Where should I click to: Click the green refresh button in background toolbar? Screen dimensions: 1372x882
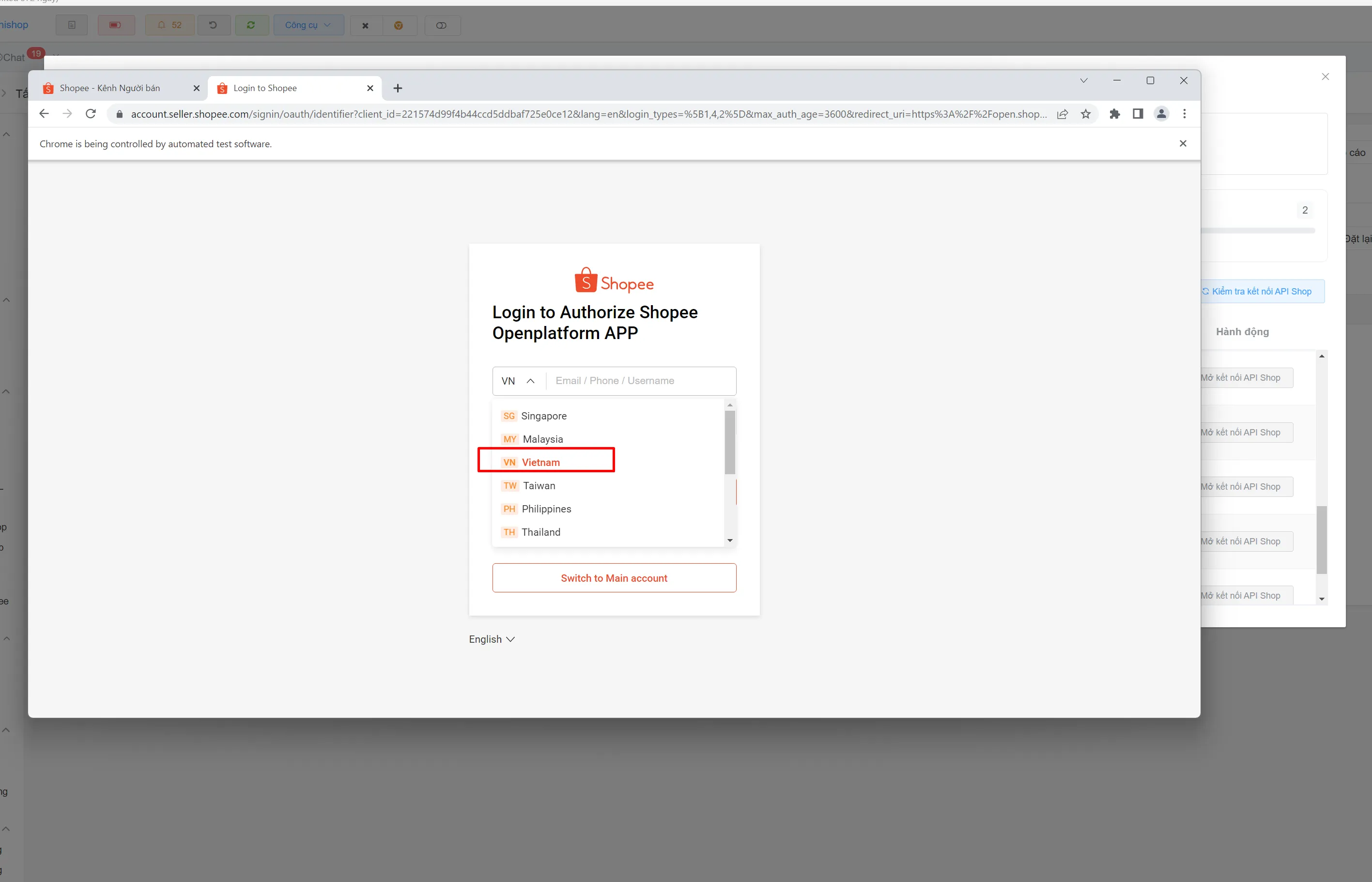[251, 25]
